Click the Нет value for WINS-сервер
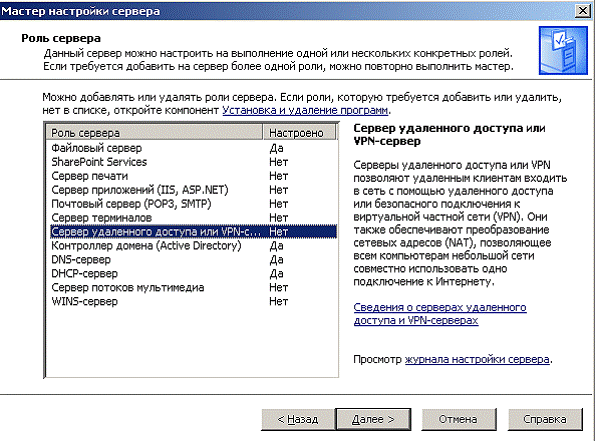Screen dimensions: 595x441 coord(279,301)
